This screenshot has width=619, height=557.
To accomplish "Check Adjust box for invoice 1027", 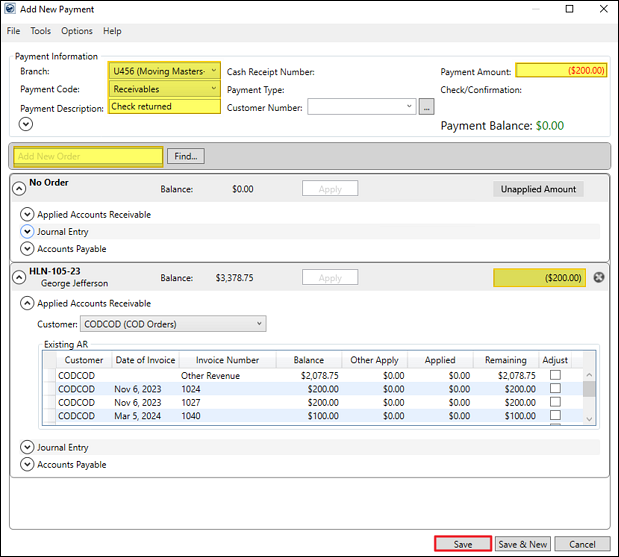I will [555, 402].
